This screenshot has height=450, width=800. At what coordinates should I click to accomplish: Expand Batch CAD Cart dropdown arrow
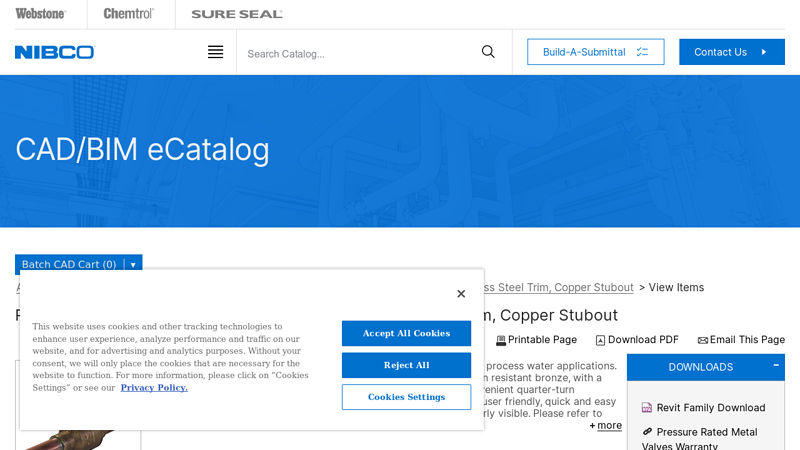pos(133,264)
